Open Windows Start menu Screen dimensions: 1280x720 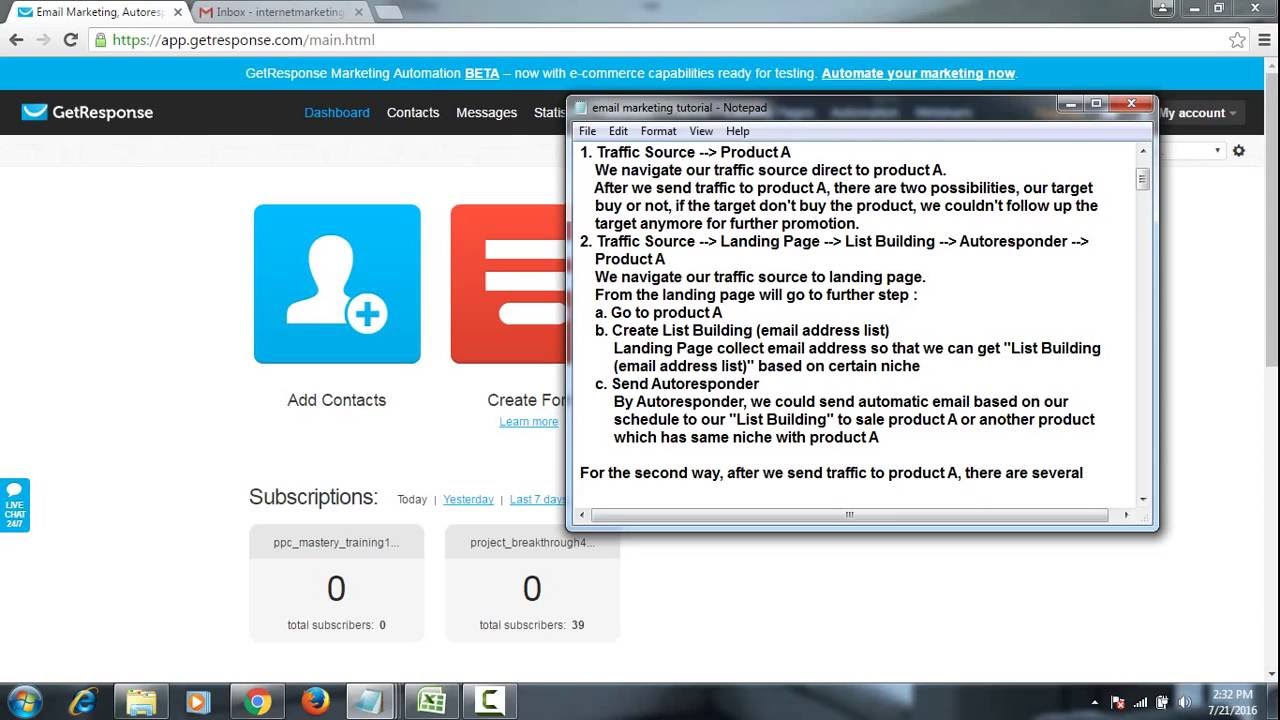click(24, 702)
